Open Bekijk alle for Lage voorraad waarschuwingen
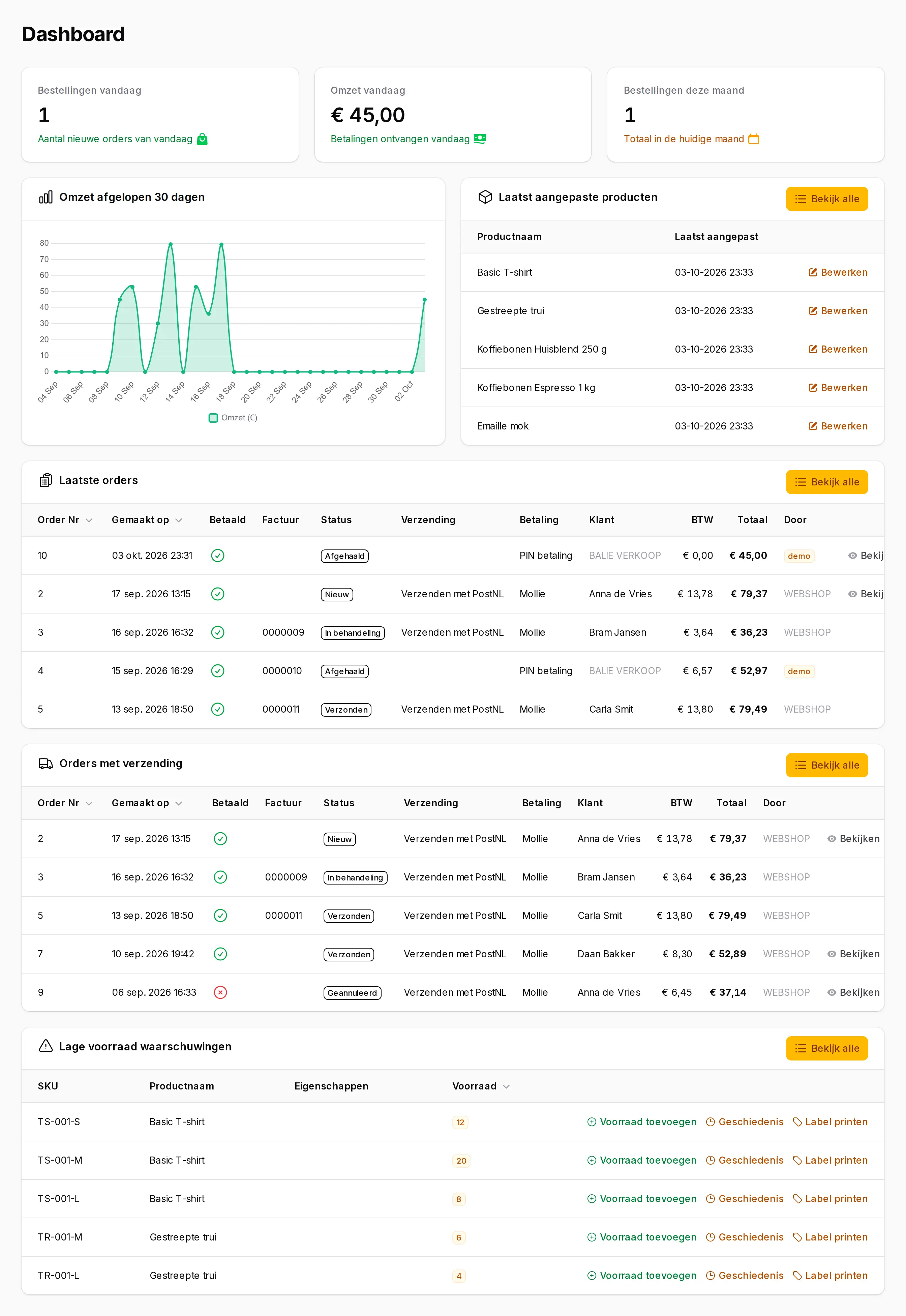Image resolution: width=906 pixels, height=1316 pixels. click(826, 1048)
